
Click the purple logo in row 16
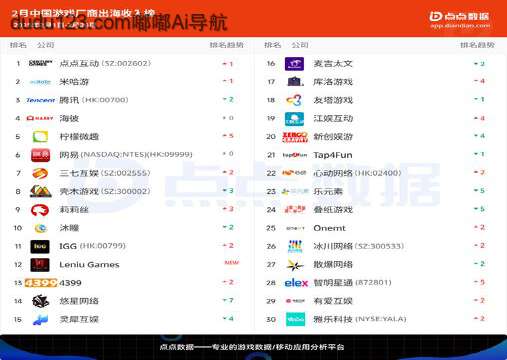coord(294,64)
